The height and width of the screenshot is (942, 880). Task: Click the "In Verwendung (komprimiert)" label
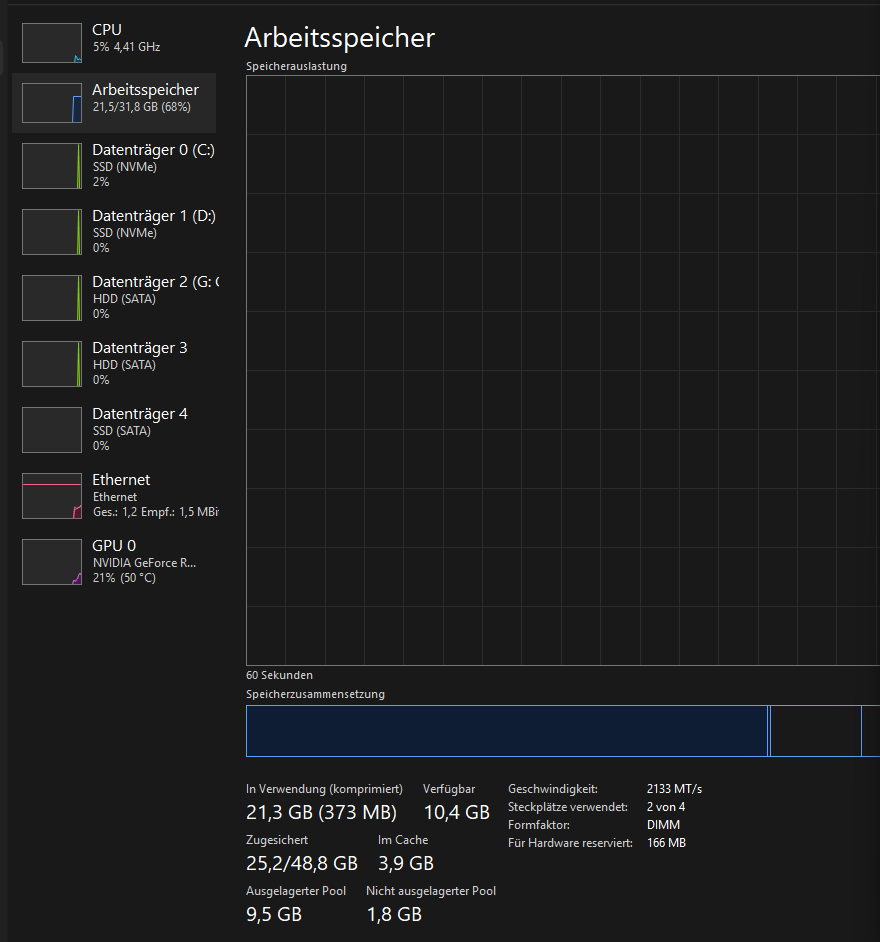[324, 789]
